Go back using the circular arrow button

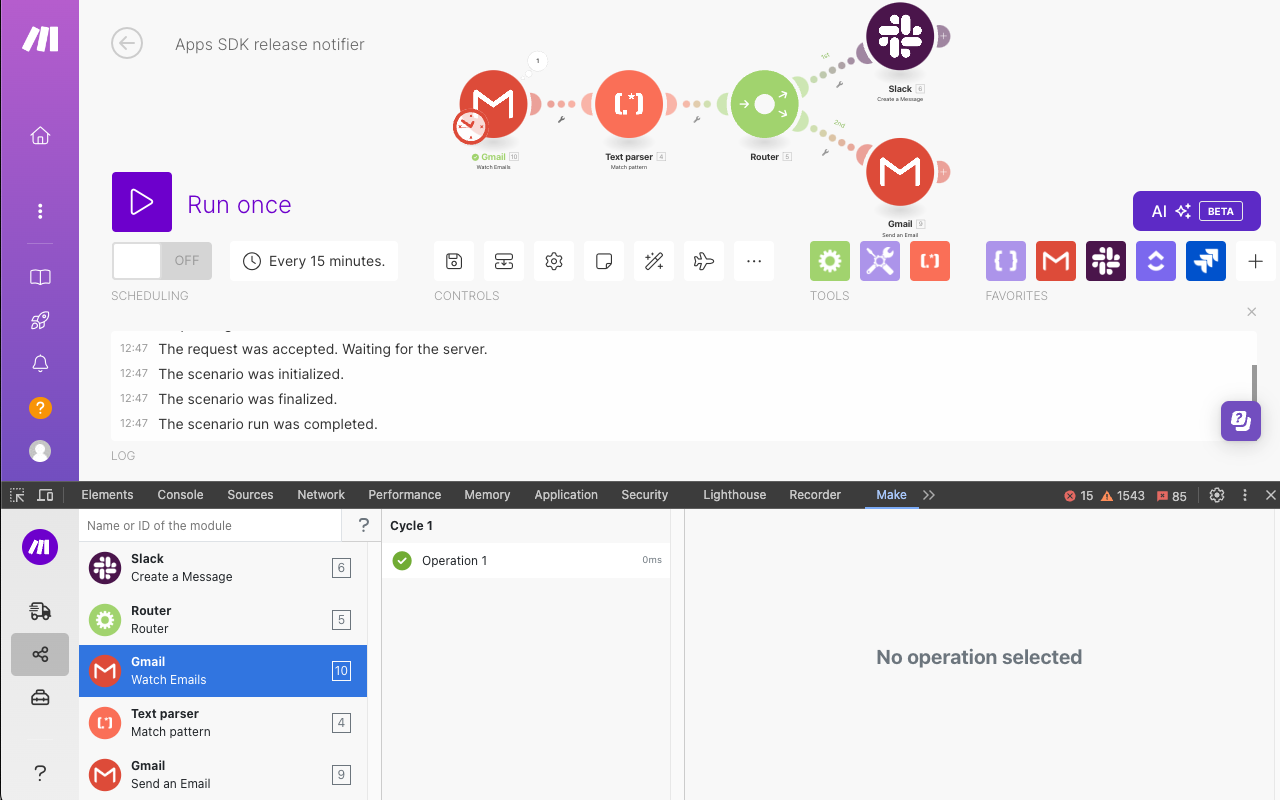pos(127,43)
